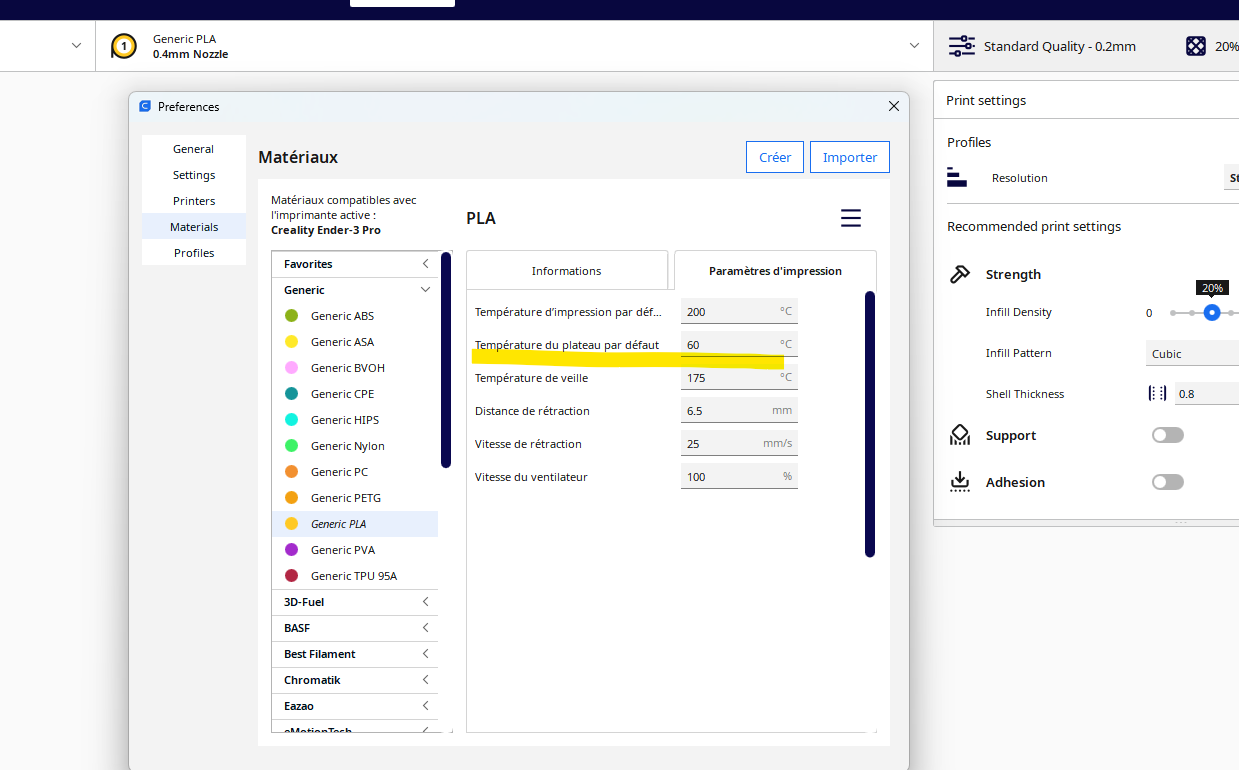Open the Printers preferences page
Viewport: 1239px width, 770px height.
click(x=193, y=201)
